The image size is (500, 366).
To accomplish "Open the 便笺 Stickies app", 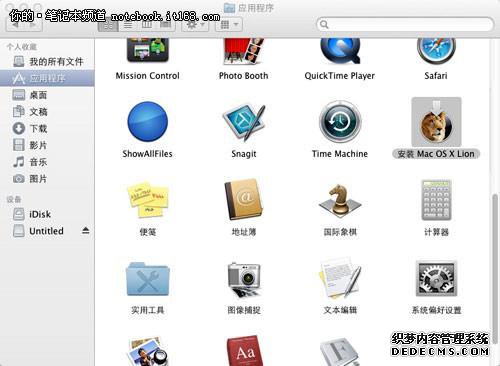I will [x=148, y=200].
